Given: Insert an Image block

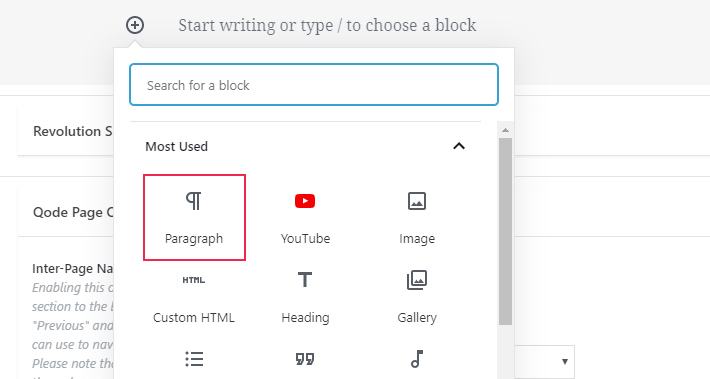Looking at the screenshot, I should pos(417,217).
